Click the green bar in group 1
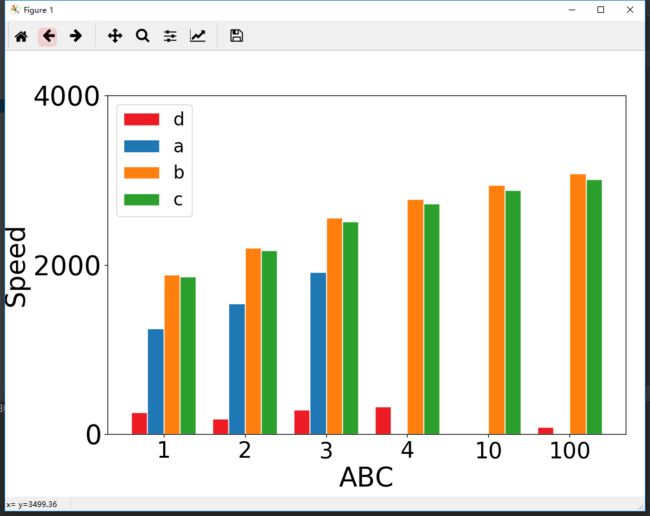The image size is (650, 516). click(x=188, y=356)
